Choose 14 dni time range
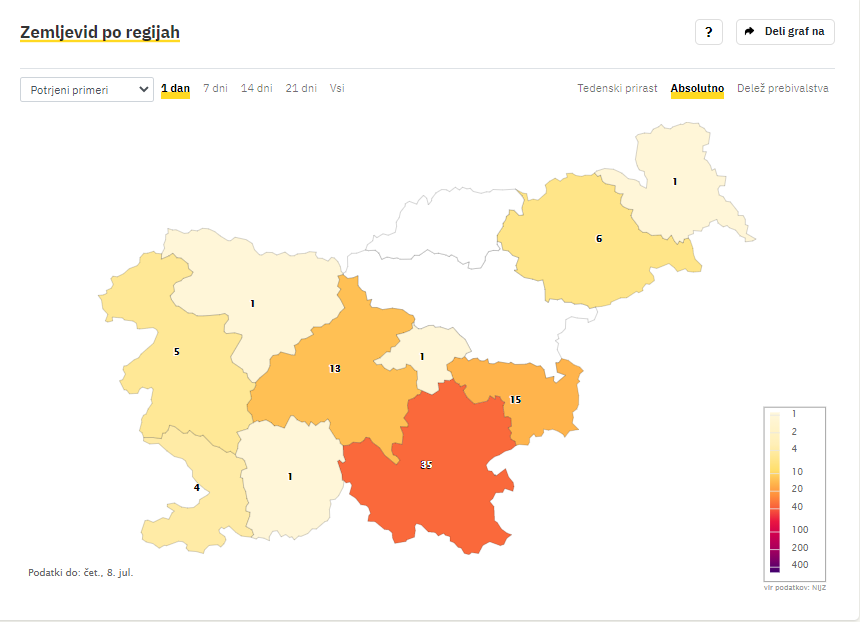This screenshot has width=860, height=622. click(256, 88)
